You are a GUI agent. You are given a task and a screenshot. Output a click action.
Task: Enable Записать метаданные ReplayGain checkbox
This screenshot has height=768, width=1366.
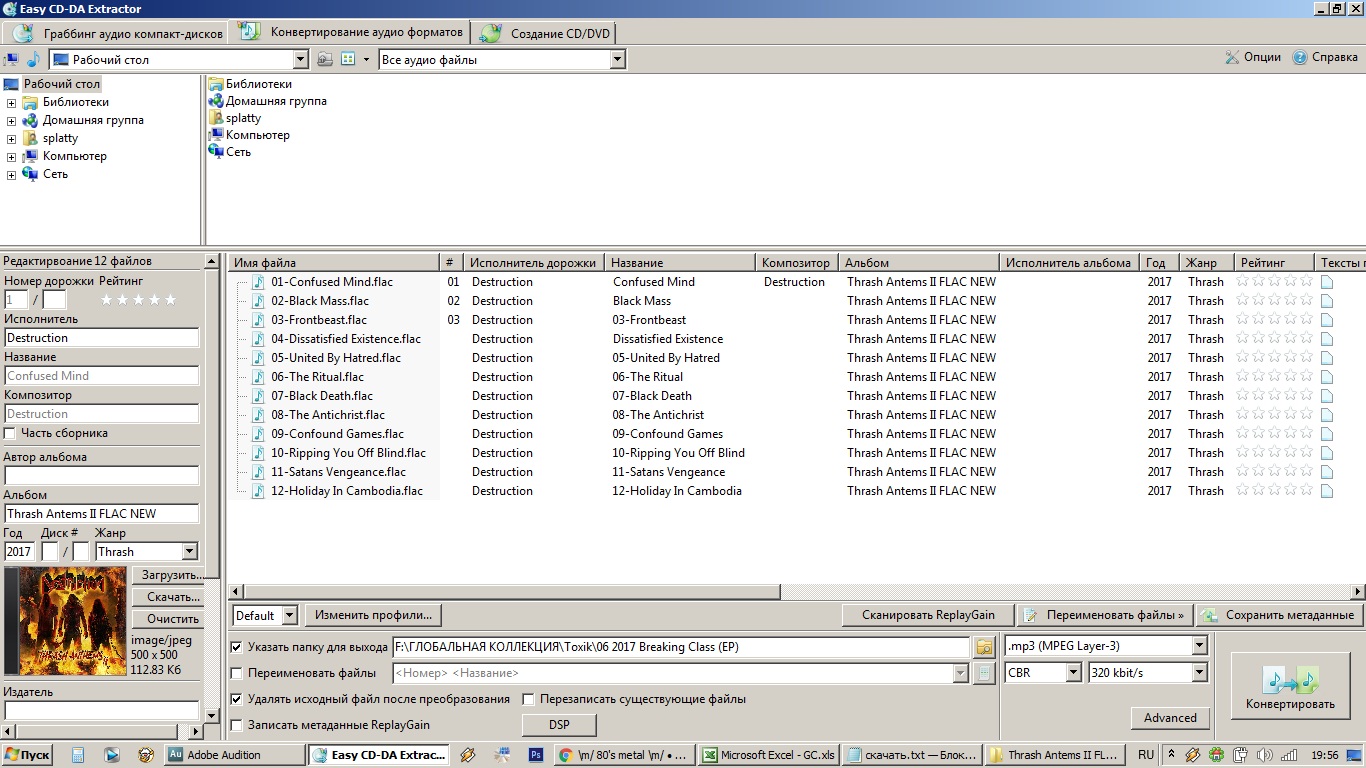point(237,725)
